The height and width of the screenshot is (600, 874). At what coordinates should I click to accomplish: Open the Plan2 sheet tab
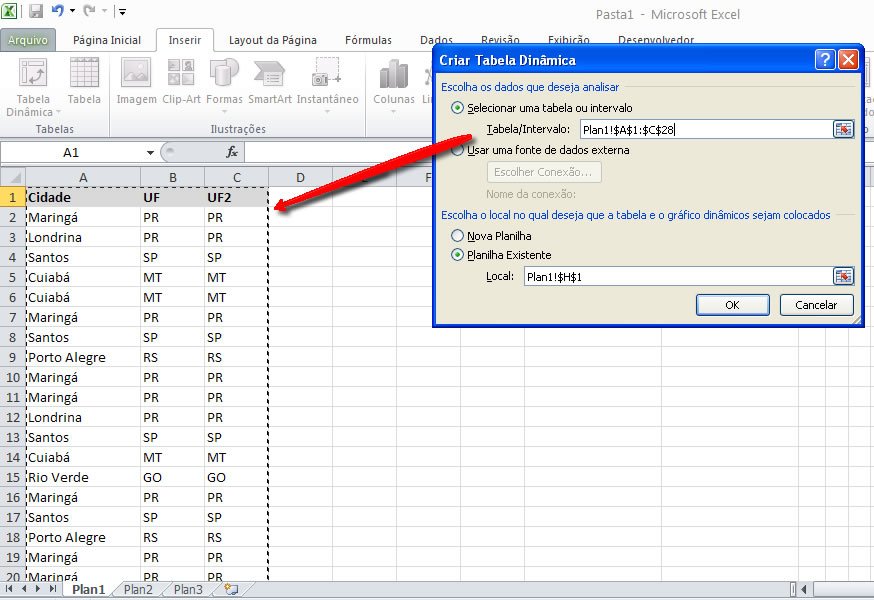click(138, 590)
